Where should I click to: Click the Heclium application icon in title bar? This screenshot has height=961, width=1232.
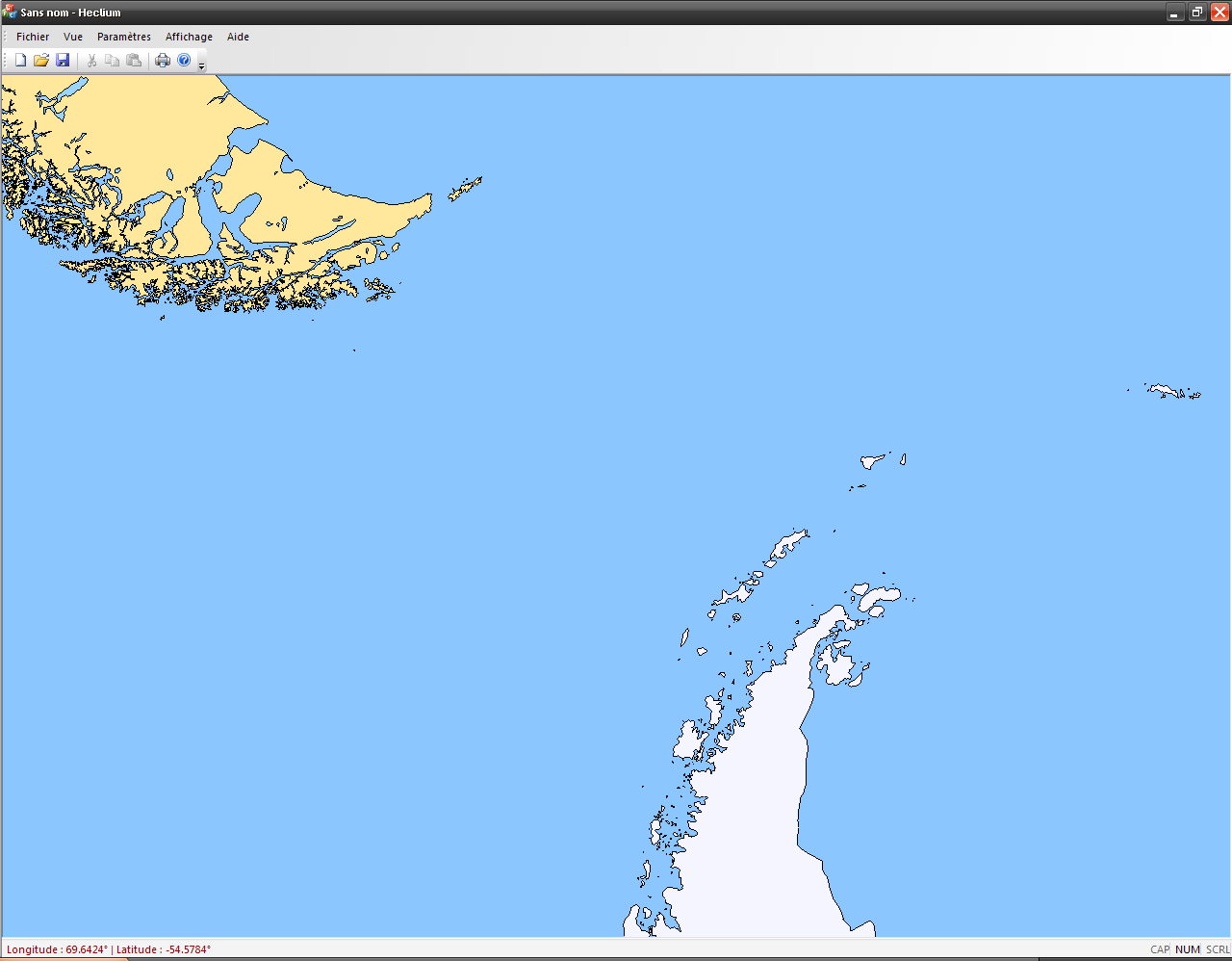pos(10,13)
